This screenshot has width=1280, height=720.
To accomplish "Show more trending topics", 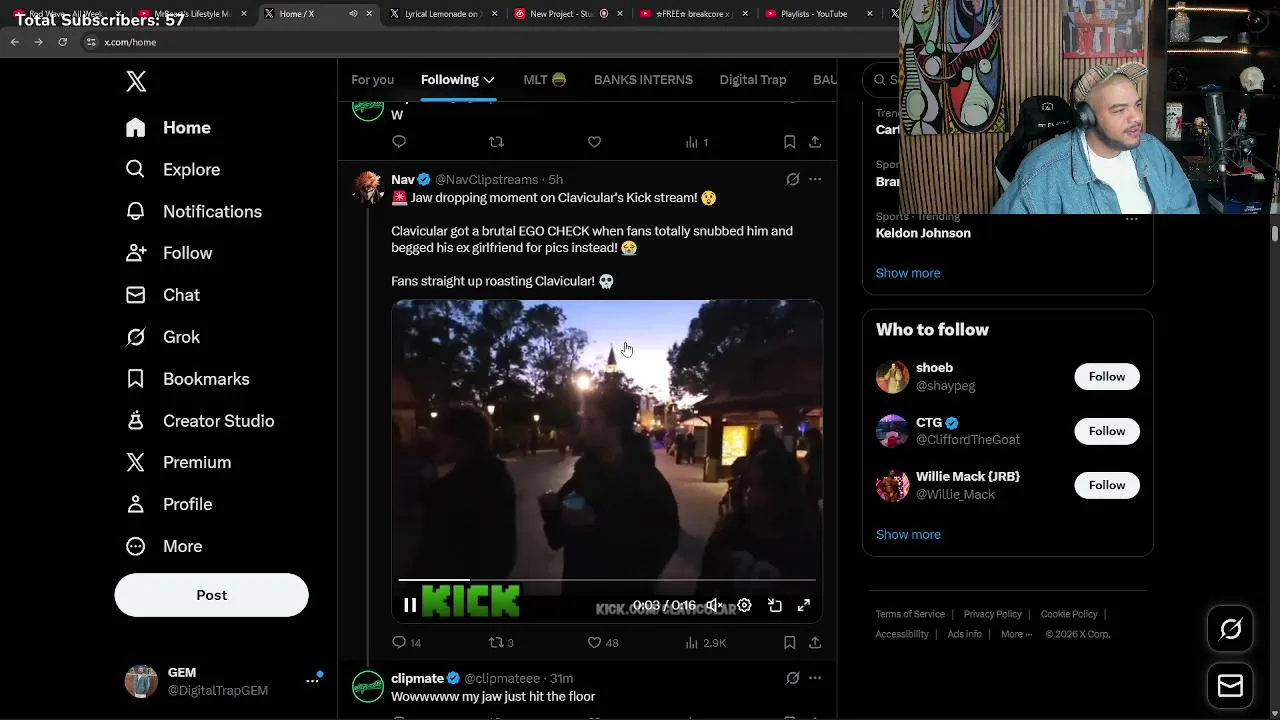I will pos(908,273).
